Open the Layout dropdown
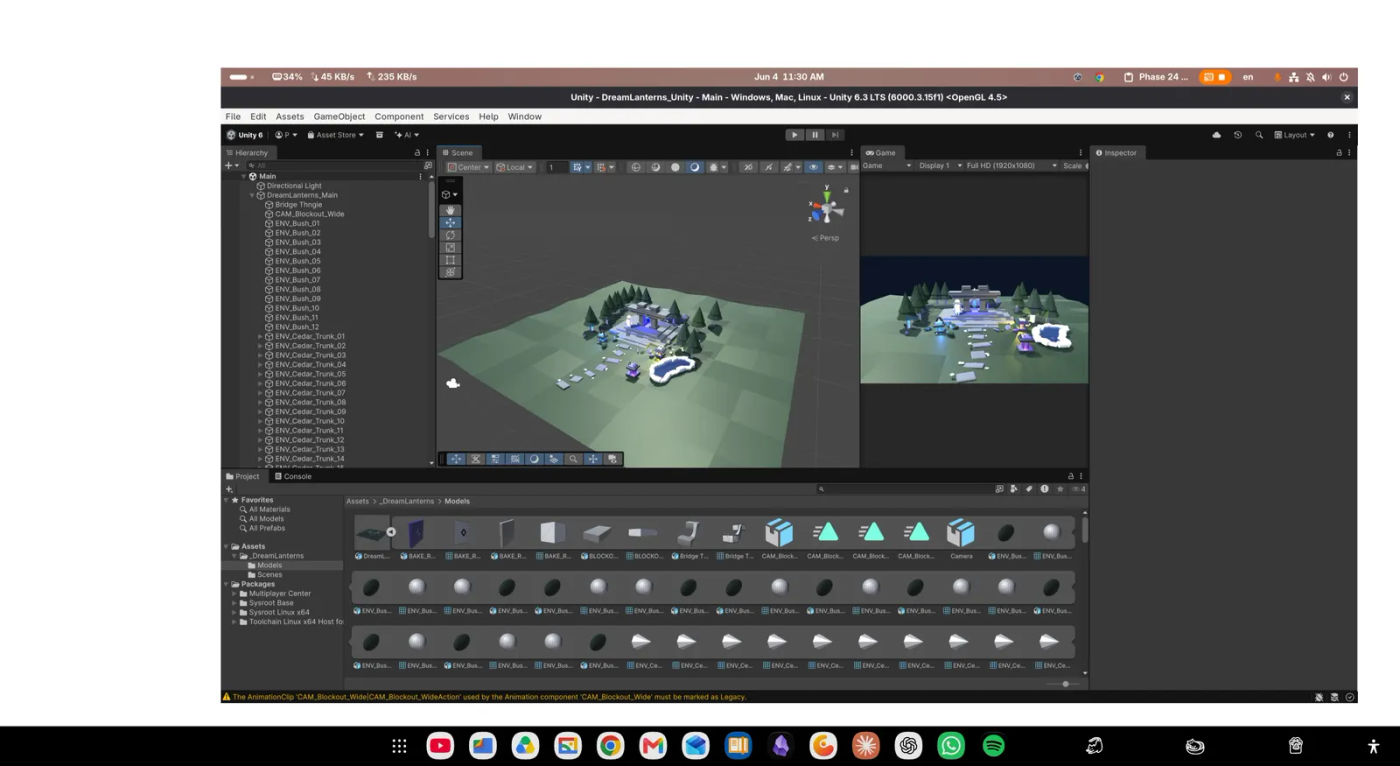This screenshot has height=766, width=1400. [x=1294, y=135]
